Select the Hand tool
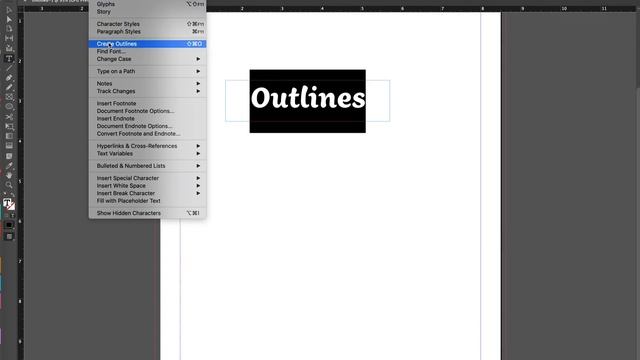This screenshot has height=360, width=640. click(x=9, y=176)
